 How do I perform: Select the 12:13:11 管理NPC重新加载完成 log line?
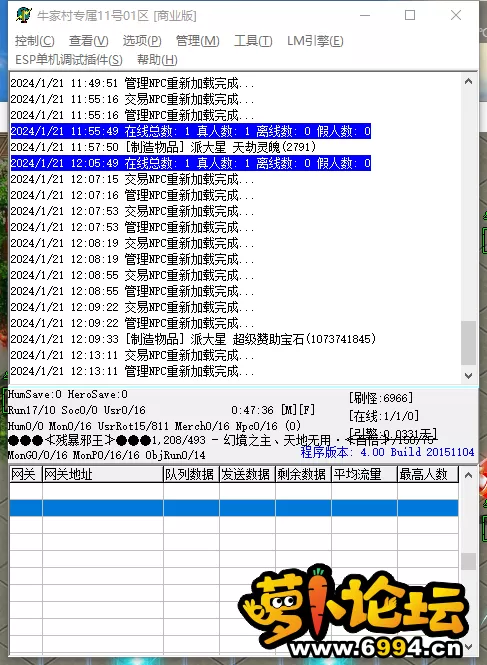132,371
